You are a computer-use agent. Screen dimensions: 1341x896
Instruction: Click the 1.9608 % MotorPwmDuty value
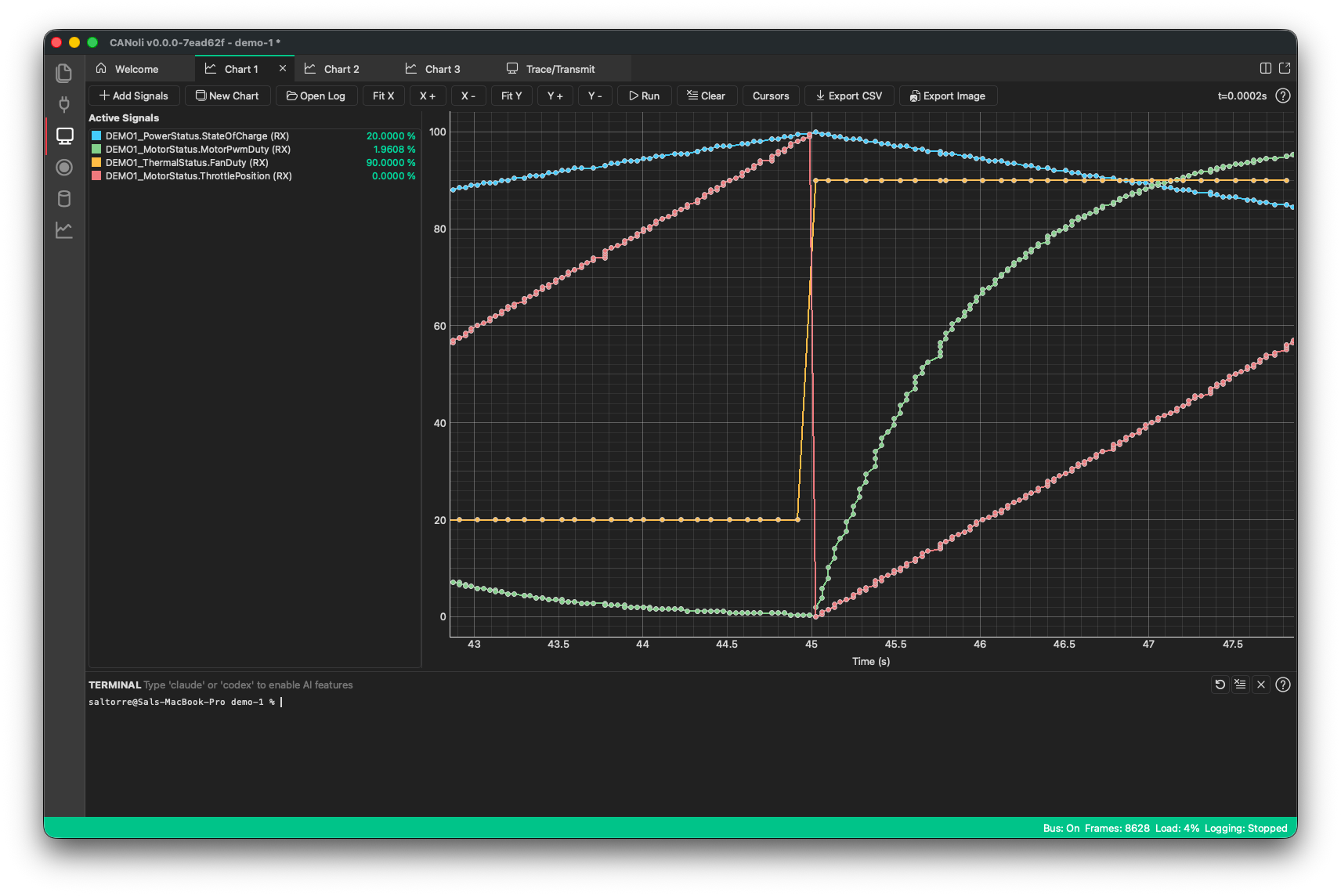tap(394, 150)
